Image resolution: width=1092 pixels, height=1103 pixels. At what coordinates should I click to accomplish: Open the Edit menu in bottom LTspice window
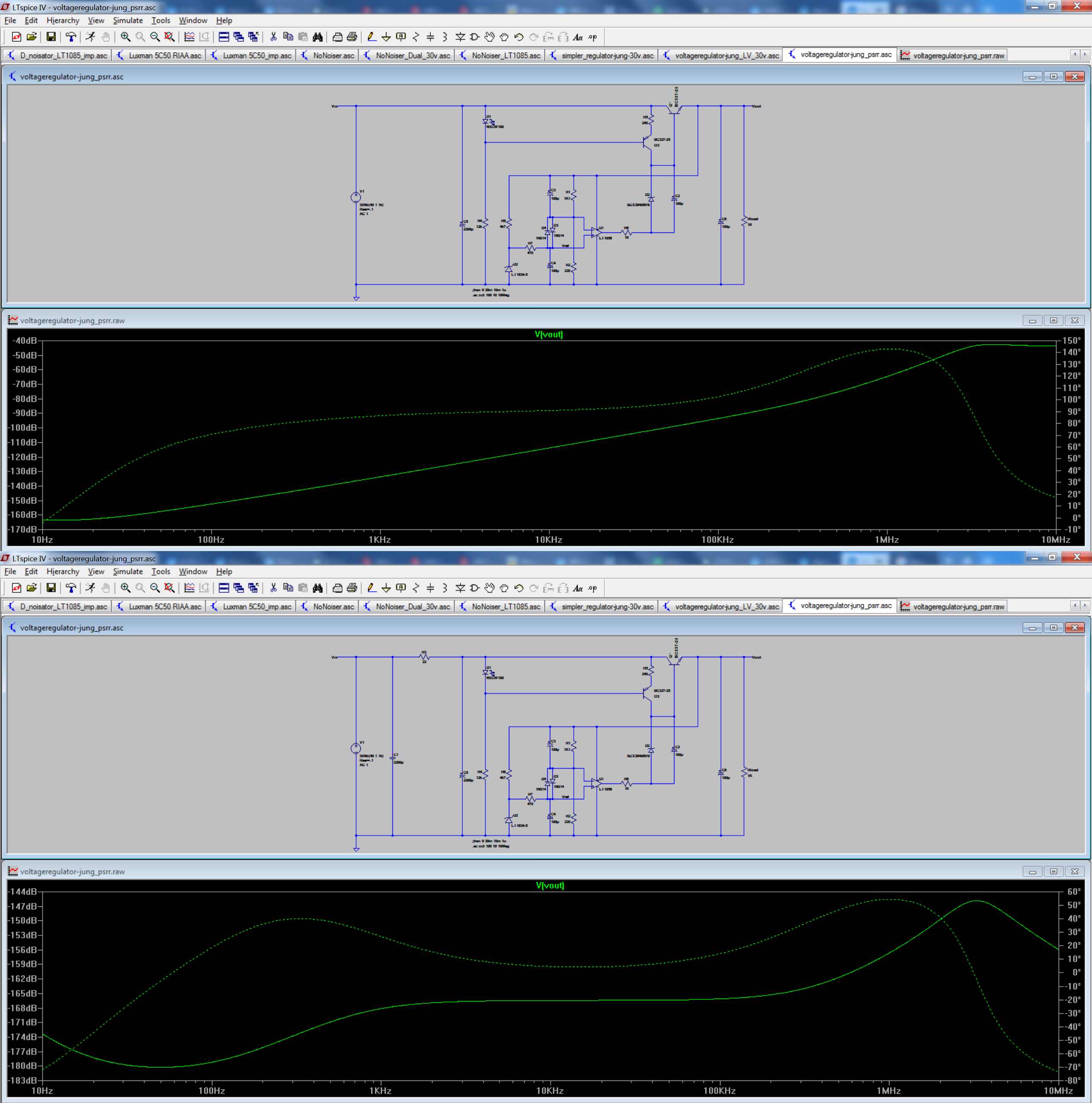click(x=32, y=572)
